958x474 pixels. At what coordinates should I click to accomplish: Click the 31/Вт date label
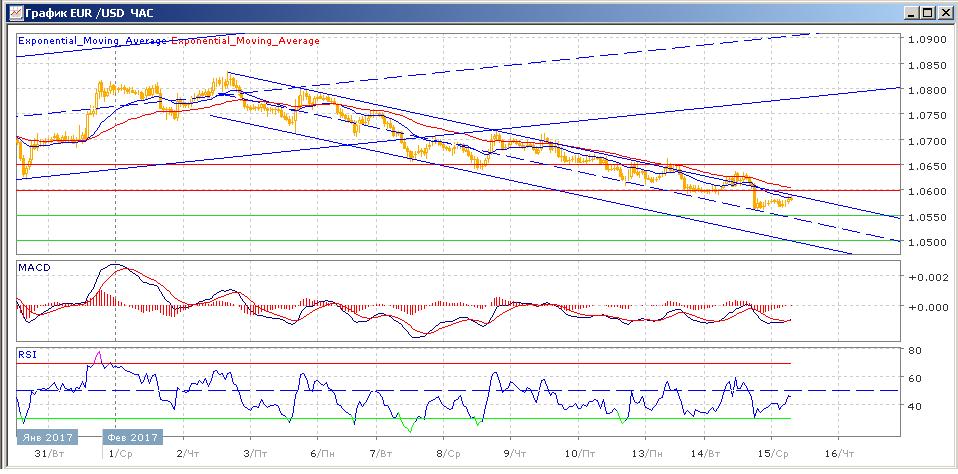click(51, 454)
